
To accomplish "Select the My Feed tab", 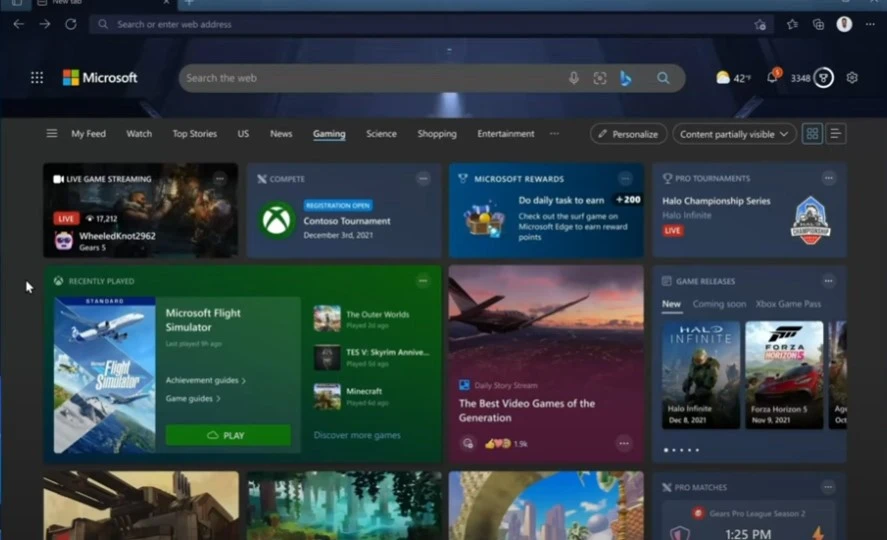I will pos(88,133).
